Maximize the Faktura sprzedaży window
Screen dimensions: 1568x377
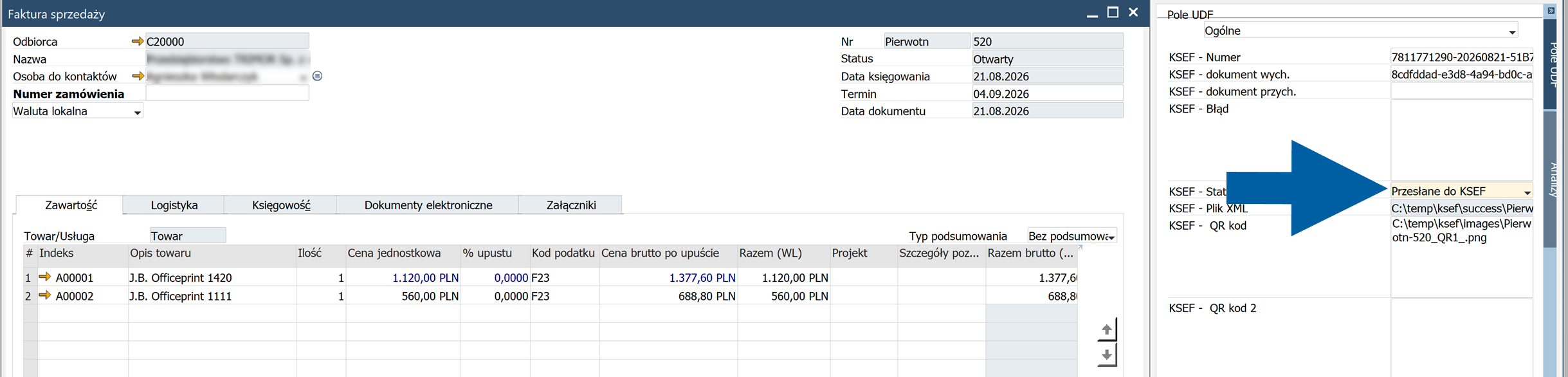pyautogui.click(x=1113, y=13)
